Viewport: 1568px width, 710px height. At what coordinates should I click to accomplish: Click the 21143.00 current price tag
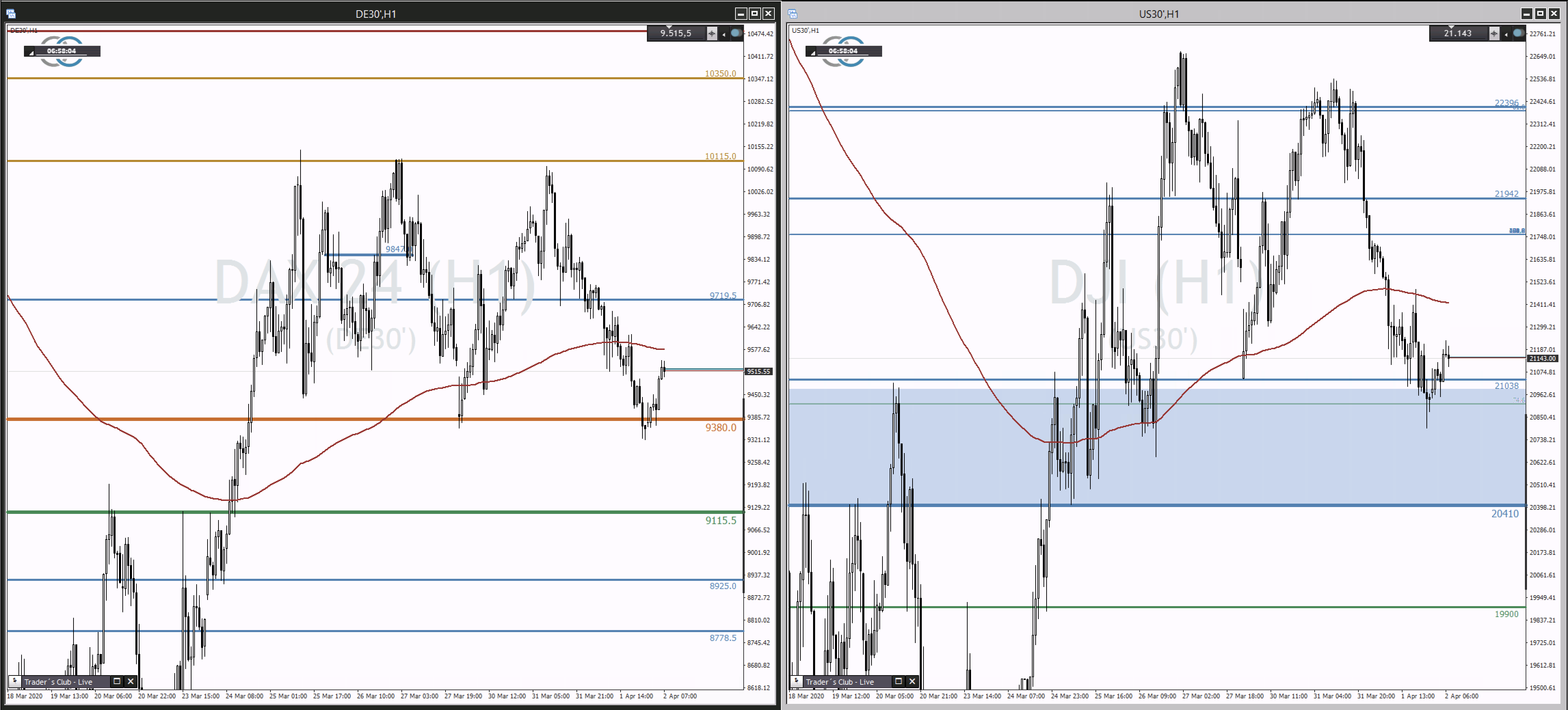coord(1542,358)
